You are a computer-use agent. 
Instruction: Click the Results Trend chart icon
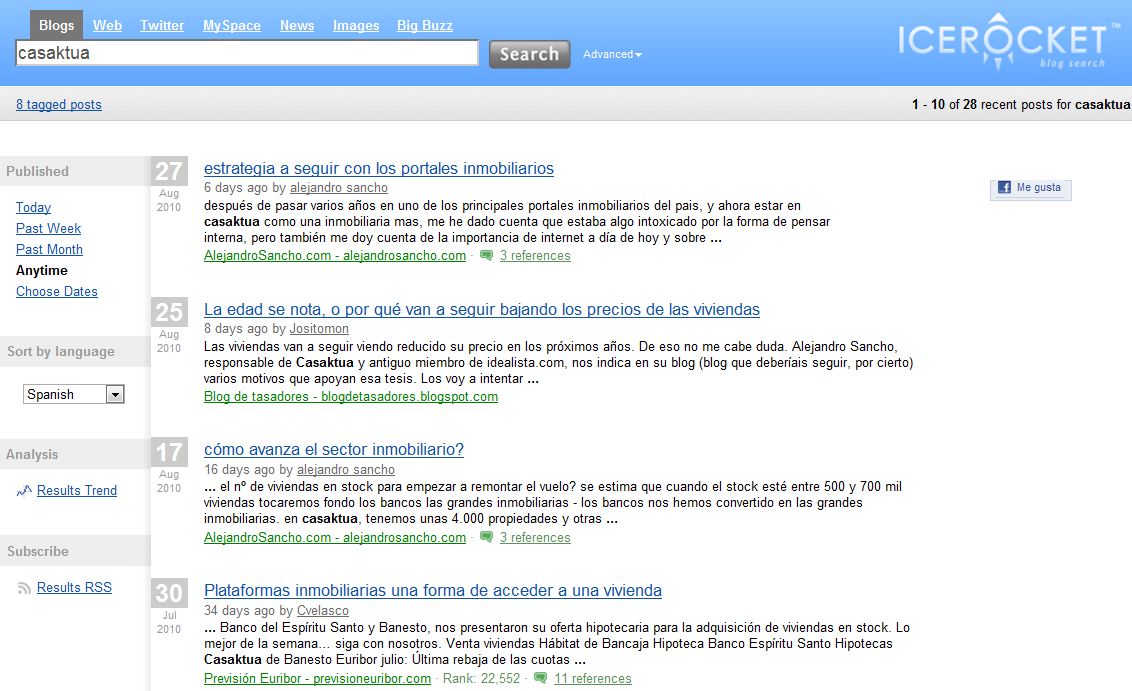click(24, 491)
